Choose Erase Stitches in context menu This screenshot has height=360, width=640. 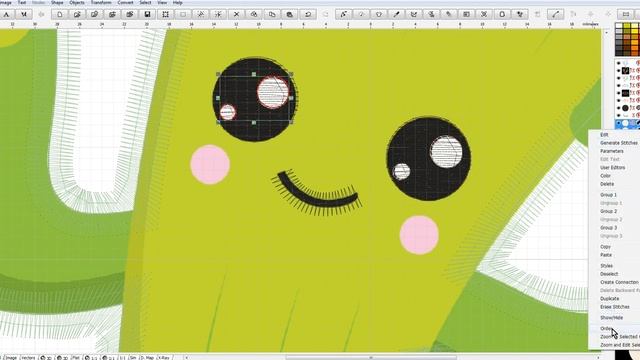615,307
